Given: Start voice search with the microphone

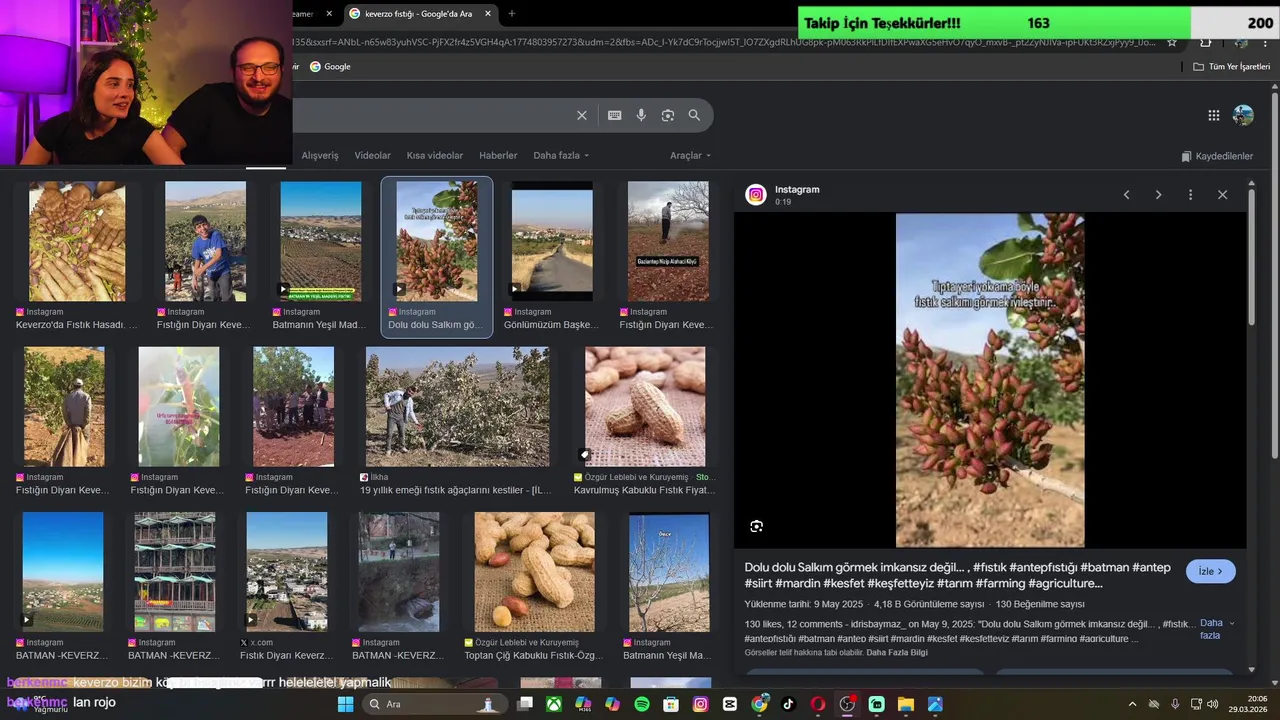Looking at the screenshot, I should point(641,115).
